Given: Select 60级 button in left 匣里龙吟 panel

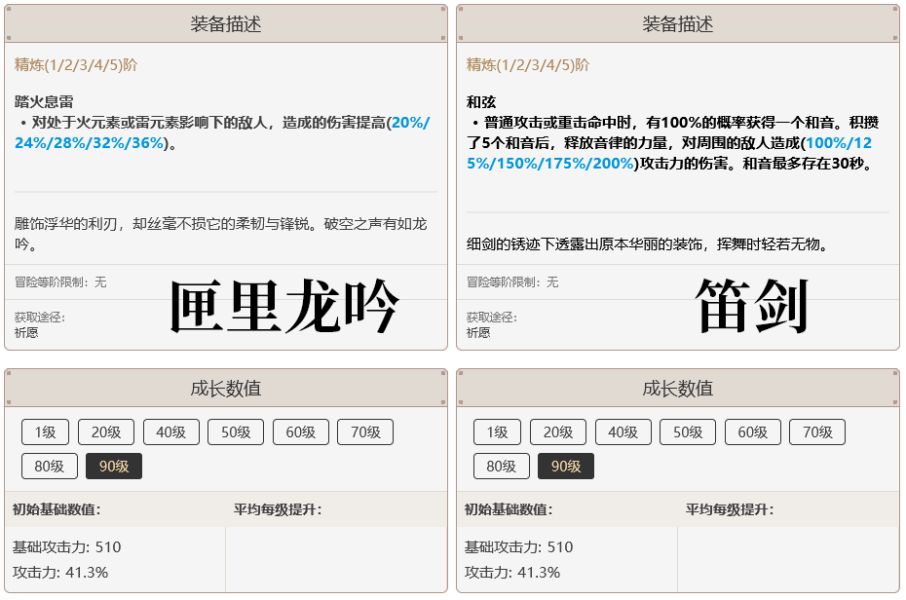Looking at the screenshot, I should pos(300,432).
